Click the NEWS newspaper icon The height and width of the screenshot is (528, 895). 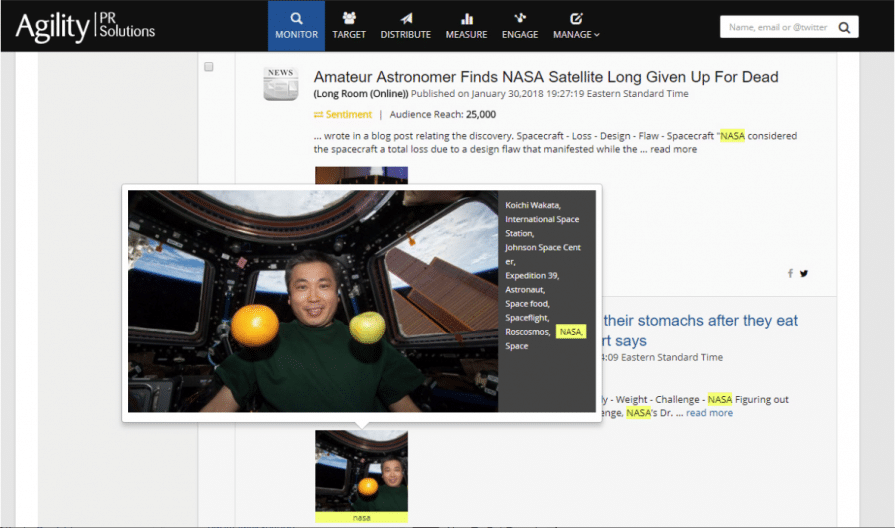[280, 83]
